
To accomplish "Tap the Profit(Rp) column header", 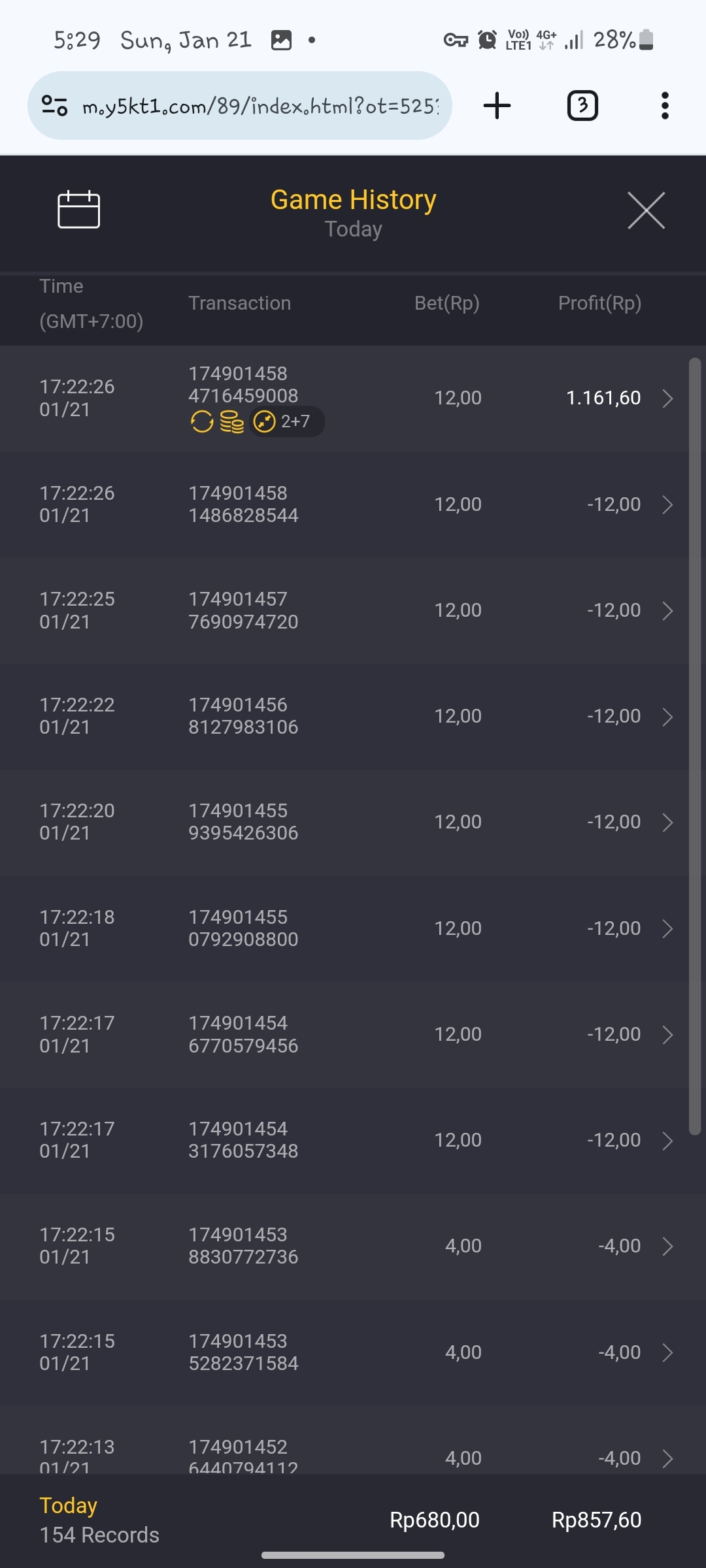I will click(599, 303).
